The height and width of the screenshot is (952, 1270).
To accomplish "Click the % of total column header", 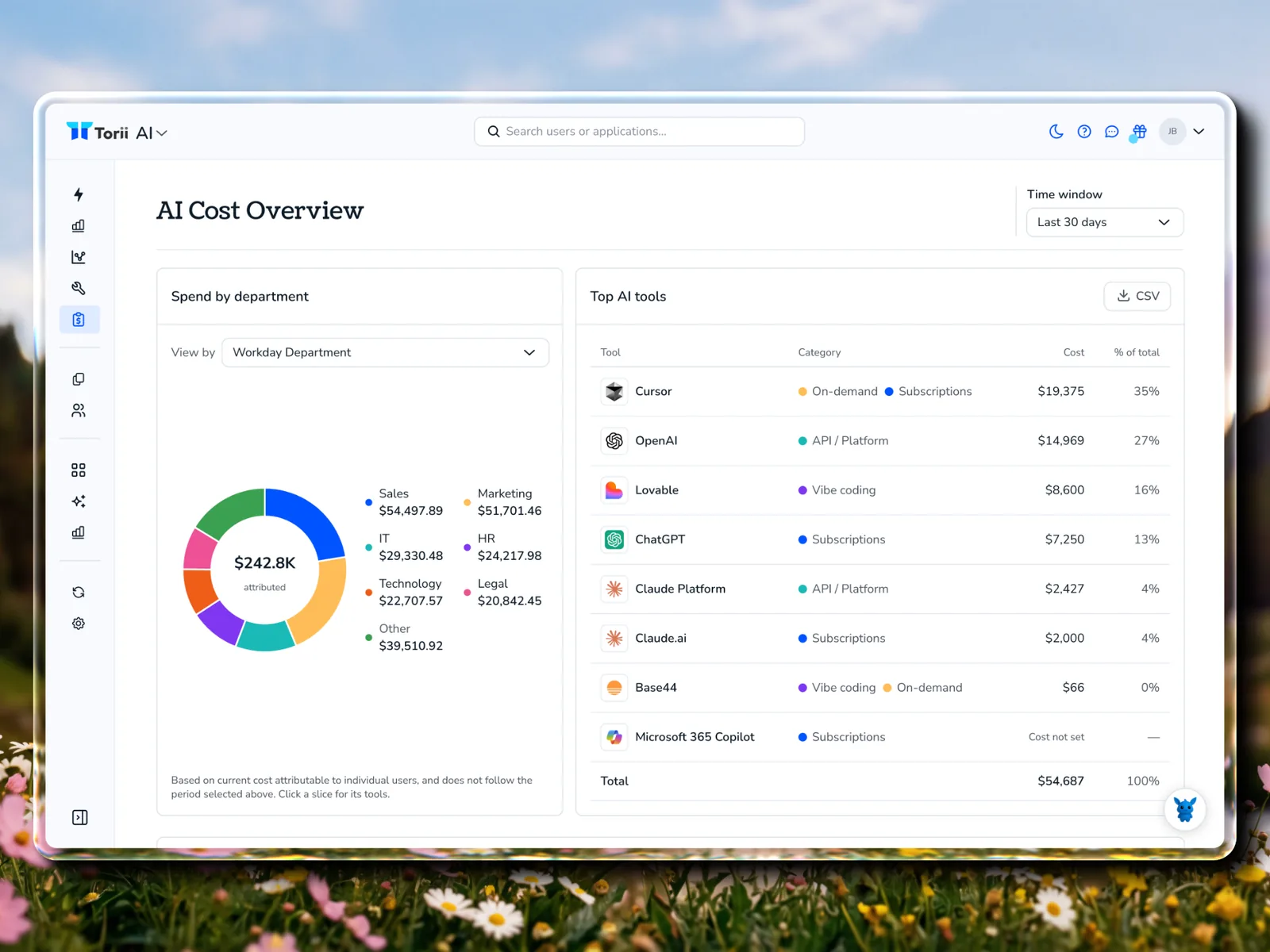I will click(1137, 352).
